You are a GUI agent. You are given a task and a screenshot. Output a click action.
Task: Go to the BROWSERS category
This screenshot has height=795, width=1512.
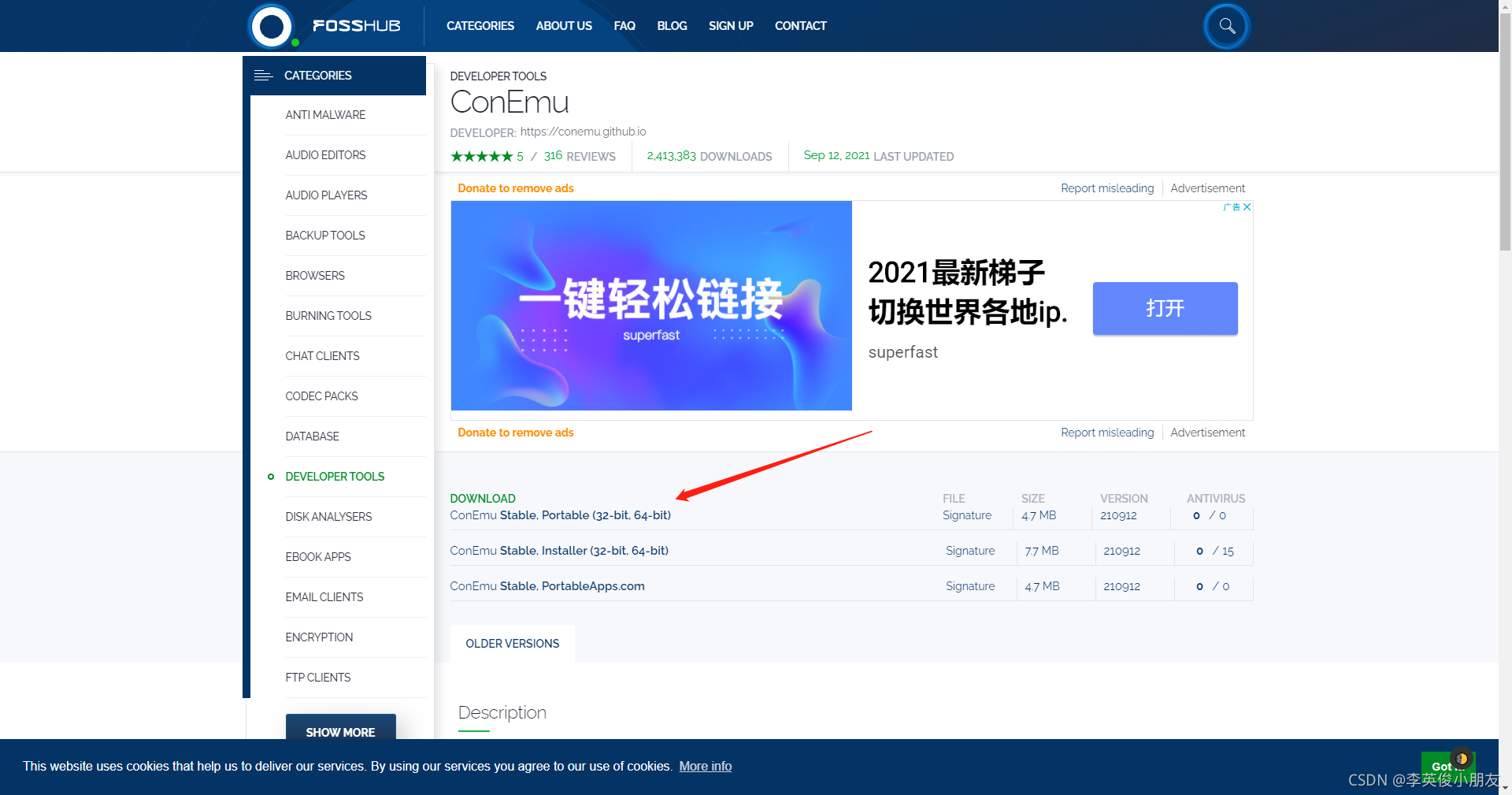pos(315,276)
